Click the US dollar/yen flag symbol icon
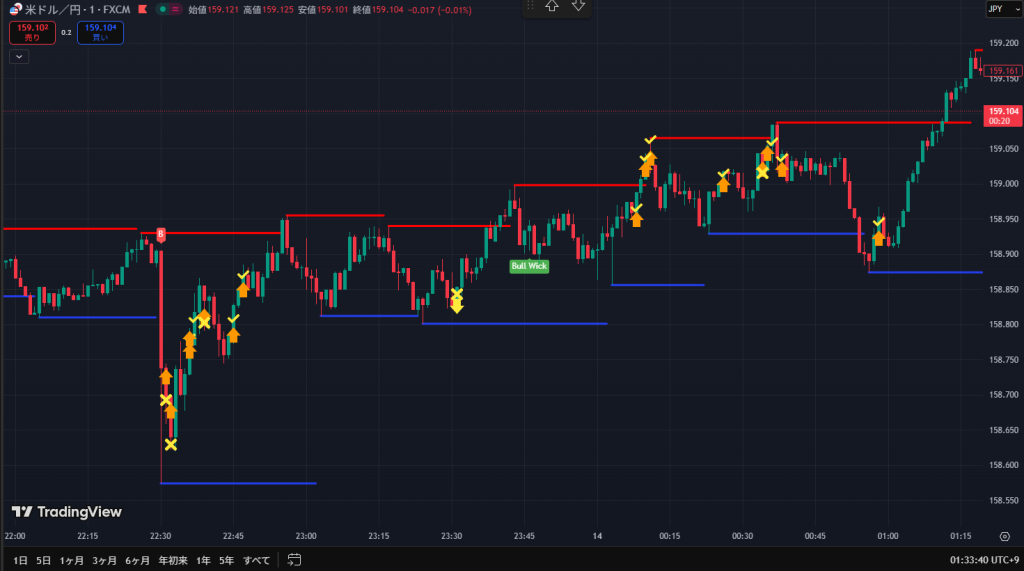Screen dimensions: 1024x571 click(14, 9)
